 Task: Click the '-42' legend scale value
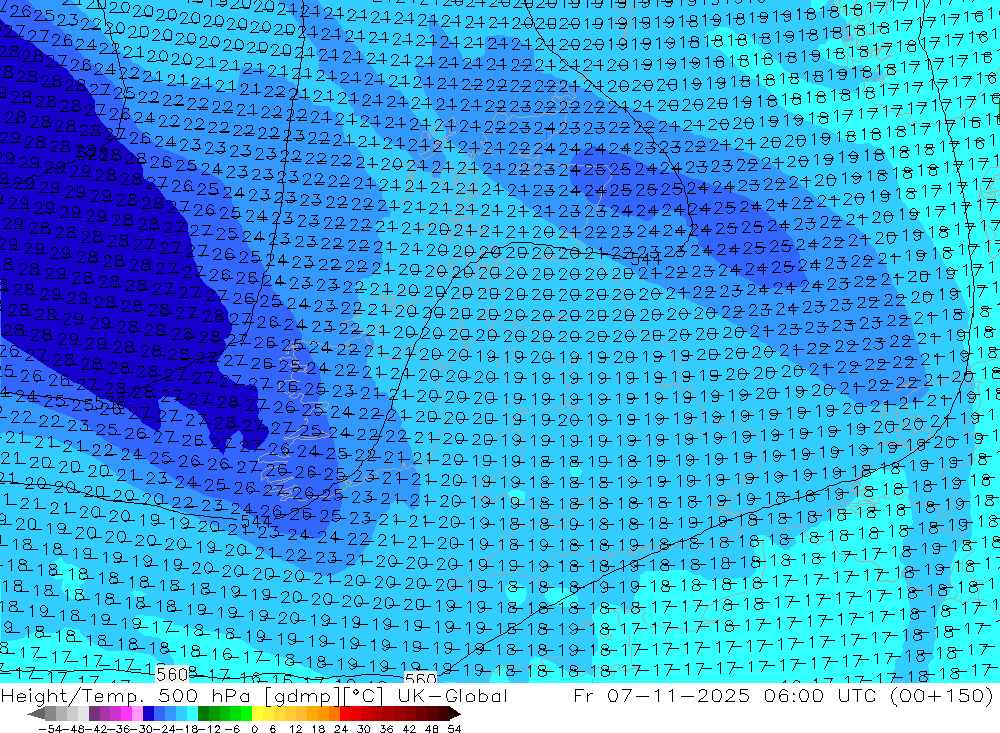[95, 729]
